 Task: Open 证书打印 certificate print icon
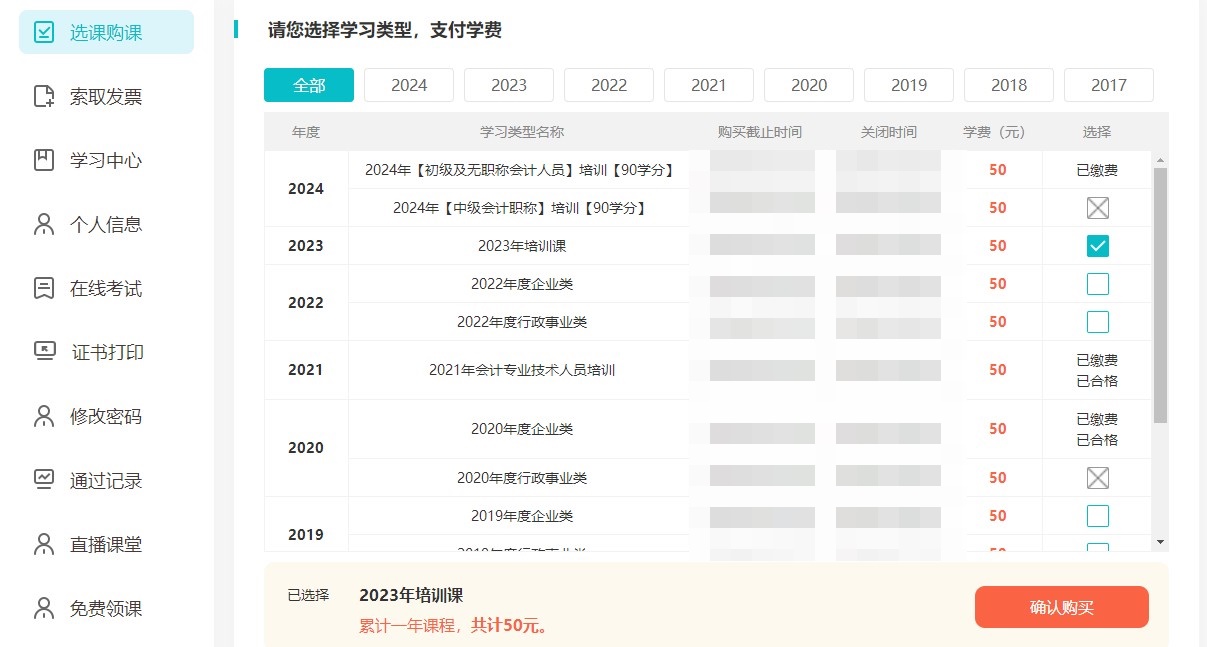(44, 352)
